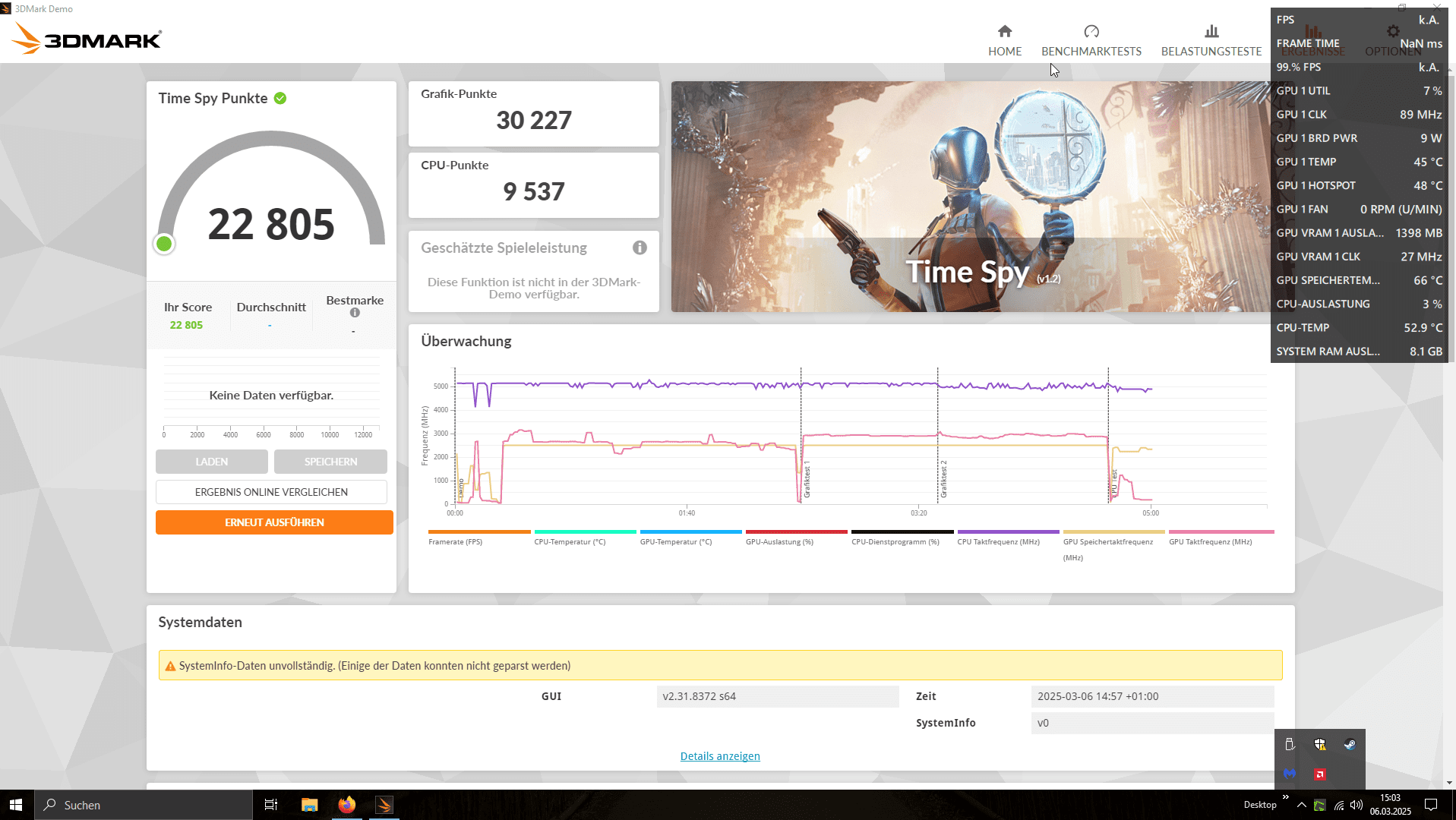Viewport: 1456px width, 820px height.
Task: Open the BELASTUNGSTESTE tab
Action: [x=1211, y=40]
